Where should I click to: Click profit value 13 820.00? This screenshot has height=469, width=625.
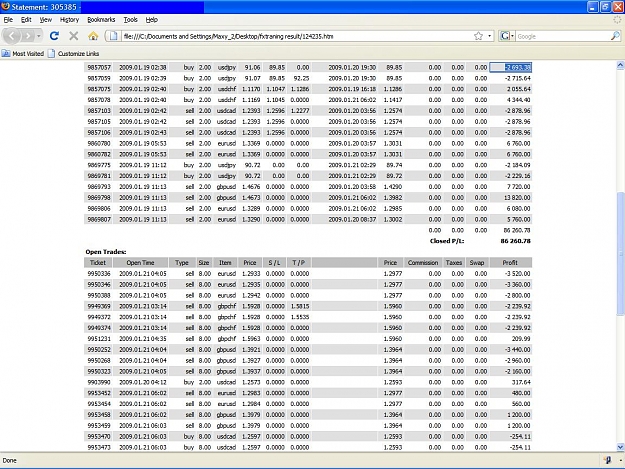pyautogui.click(x=517, y=198)
